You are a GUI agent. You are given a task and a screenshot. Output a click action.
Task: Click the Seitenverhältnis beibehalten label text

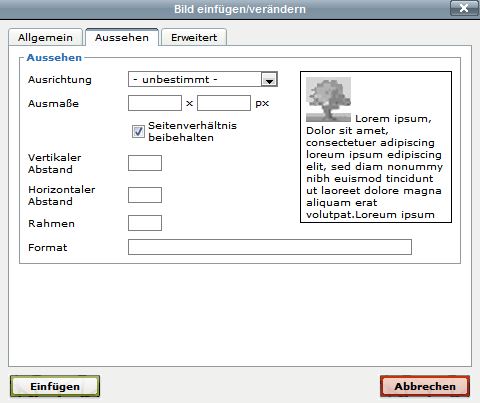(192, 131)
